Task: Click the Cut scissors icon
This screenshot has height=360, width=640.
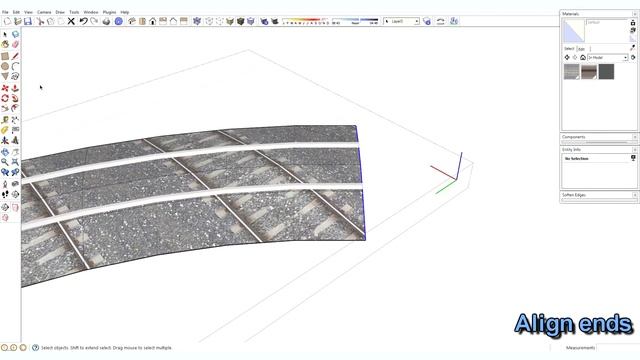Action: tap(40, 21)
